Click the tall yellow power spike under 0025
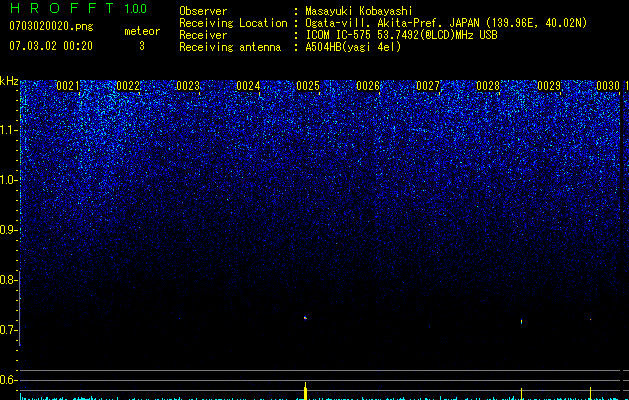 tap(305, 391)
